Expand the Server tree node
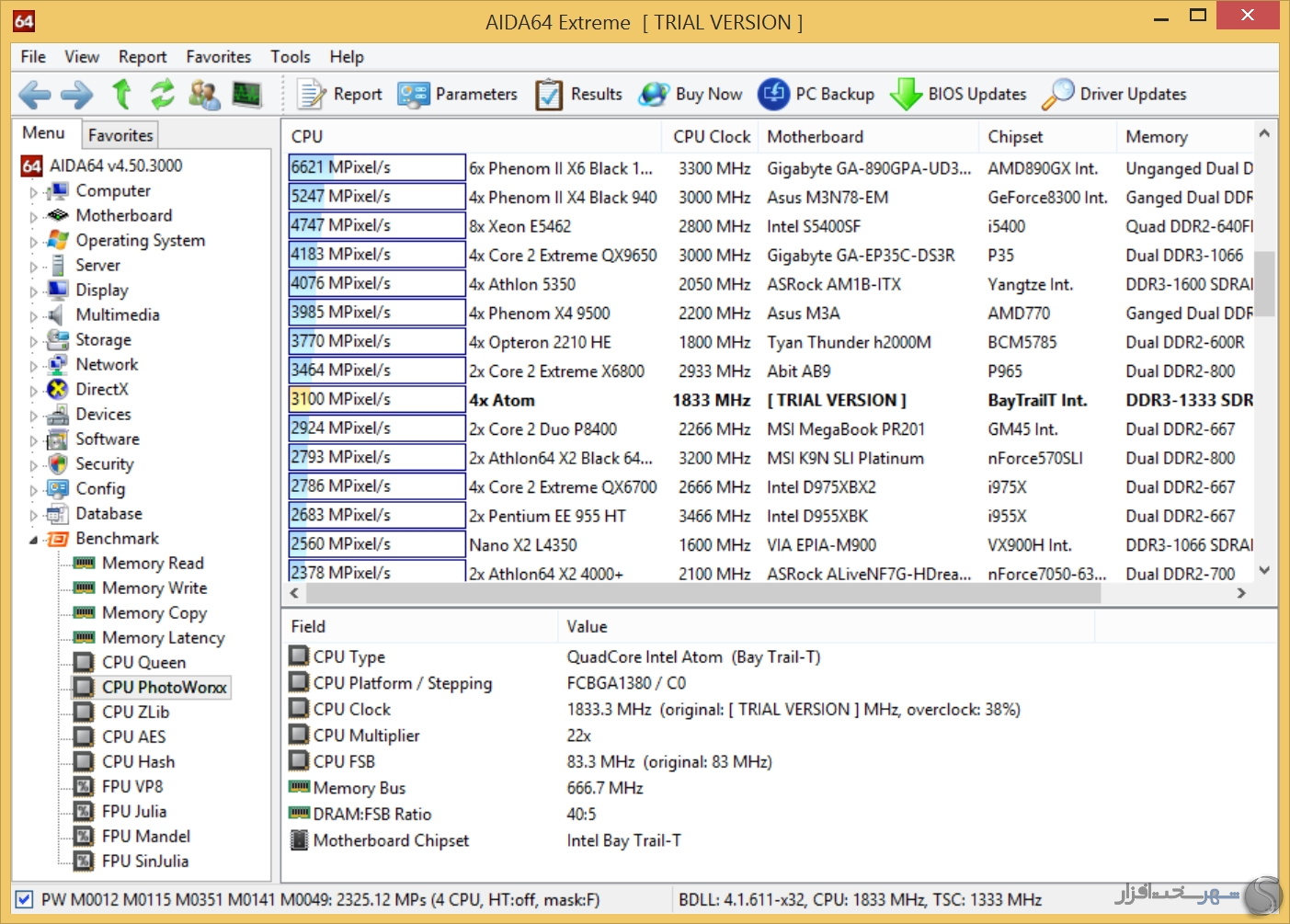 tap(34, 267)
